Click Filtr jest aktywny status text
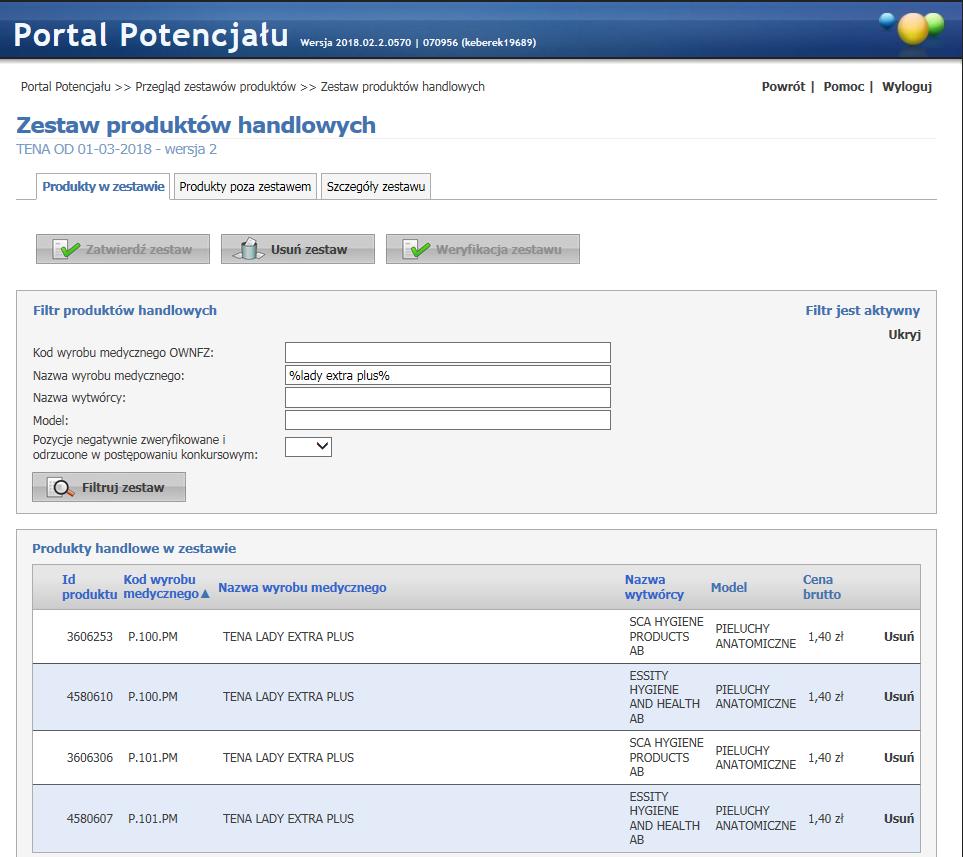Viewport: 963px width, 857px height. pos(862,311)
